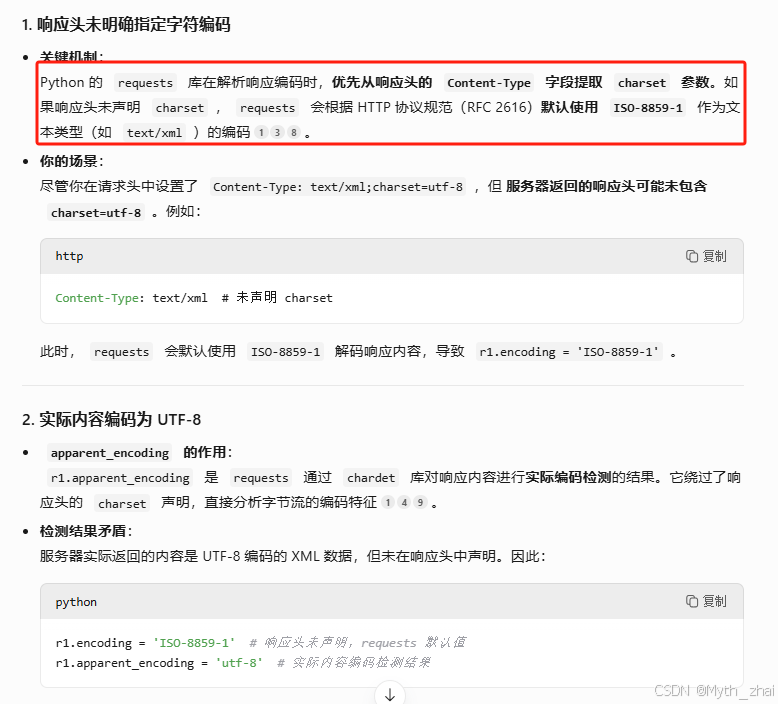The image size is (778, 704).
Task: Open citation badge 1 after 编码特征
Action: click(388, 503)
